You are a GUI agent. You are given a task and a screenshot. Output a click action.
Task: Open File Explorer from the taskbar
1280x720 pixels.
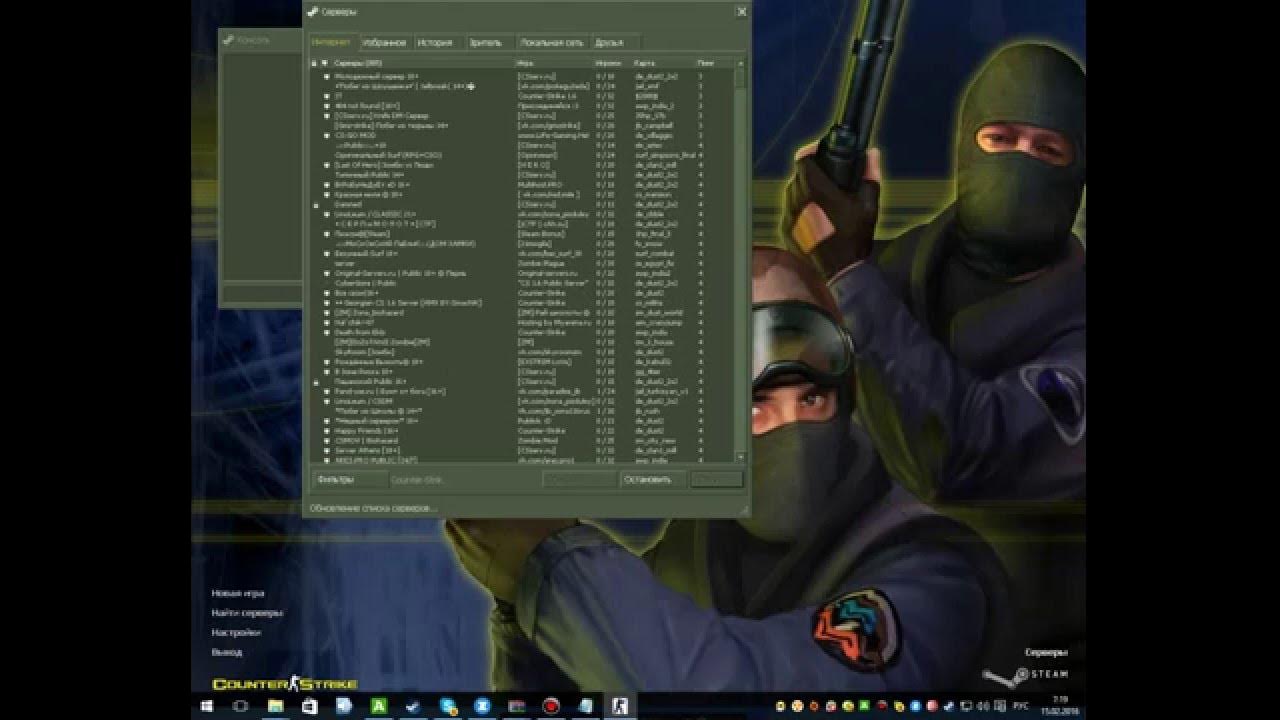[x=275, y=705]
